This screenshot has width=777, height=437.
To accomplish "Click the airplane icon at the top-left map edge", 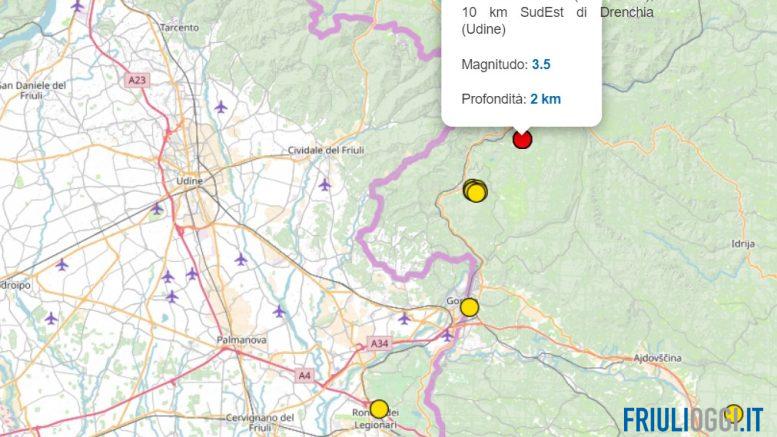I will point(78,5).
